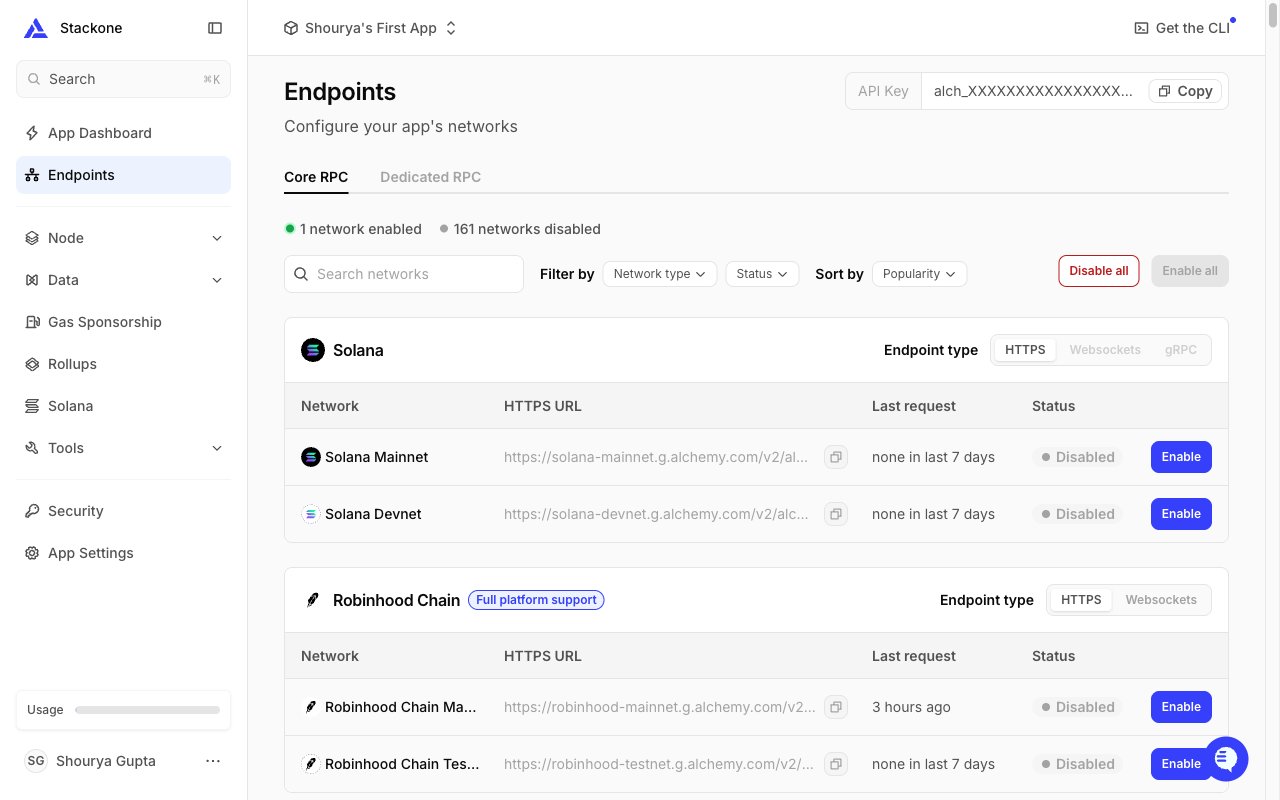Screen dimensions: 1280x800
Task: Click the Disable all button
Action: point(1099,271)
